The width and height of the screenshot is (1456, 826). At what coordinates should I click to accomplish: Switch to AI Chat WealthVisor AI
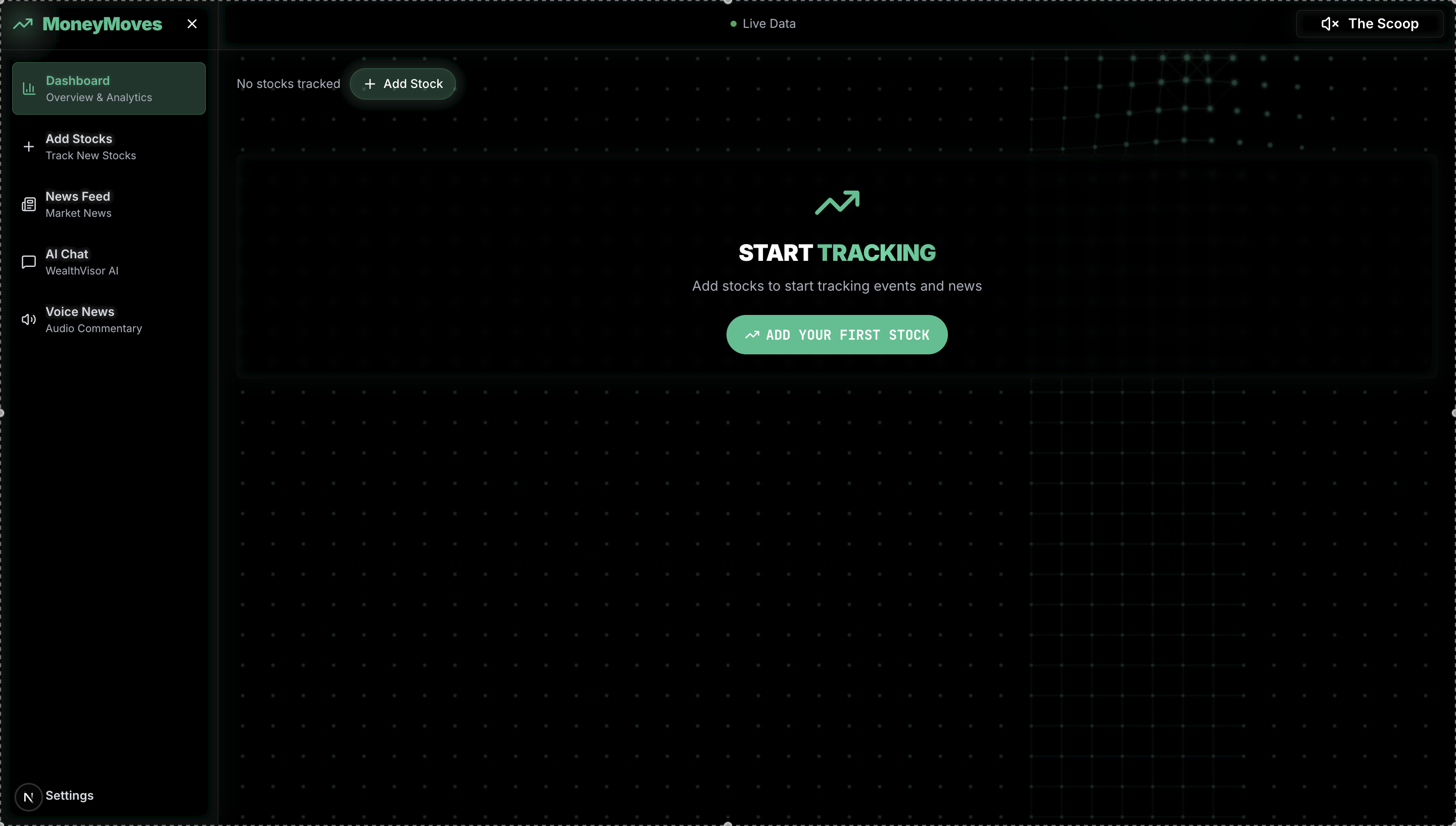(82, 262)
